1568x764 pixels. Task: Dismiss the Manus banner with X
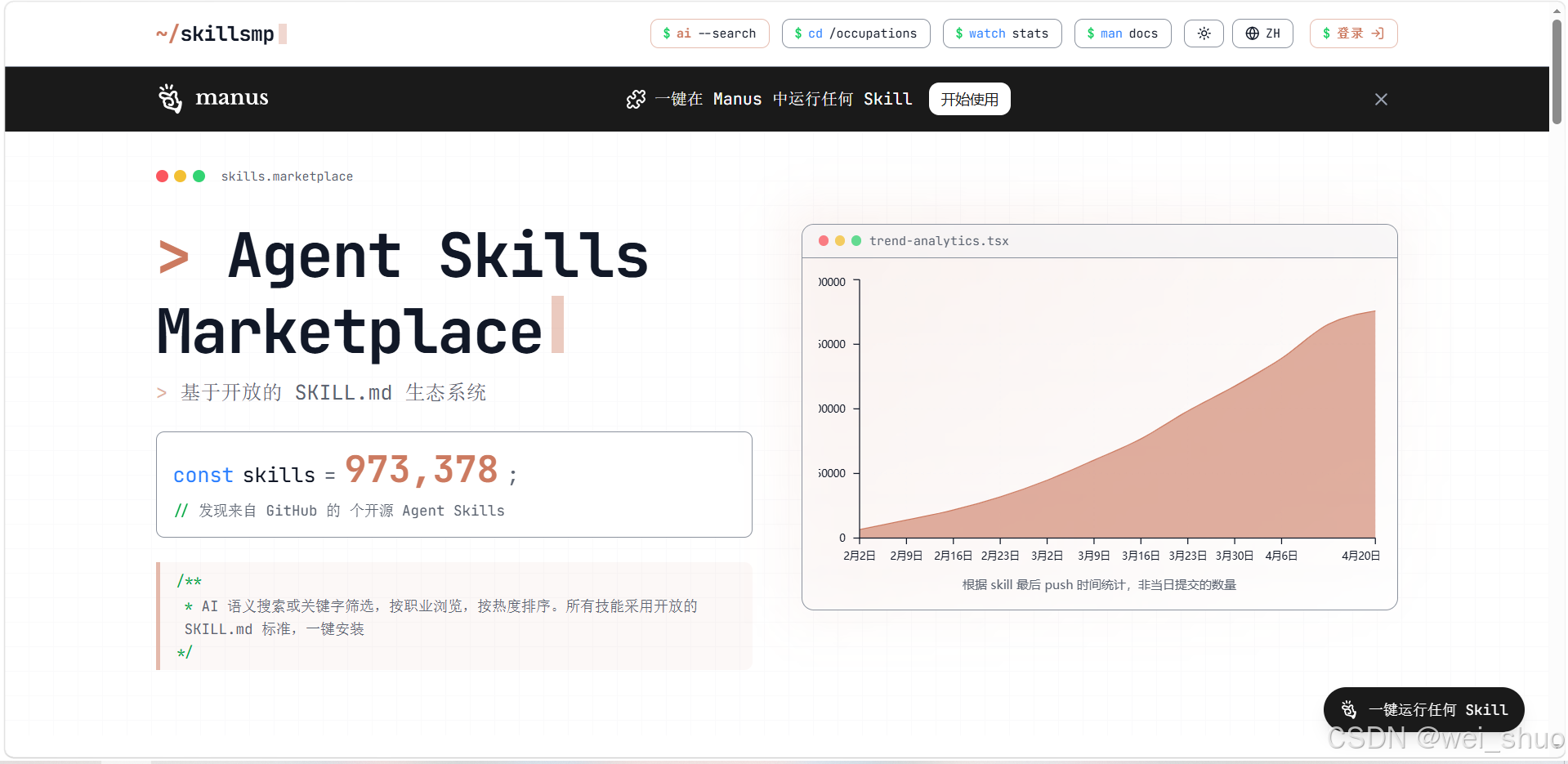pos(1381,99)
